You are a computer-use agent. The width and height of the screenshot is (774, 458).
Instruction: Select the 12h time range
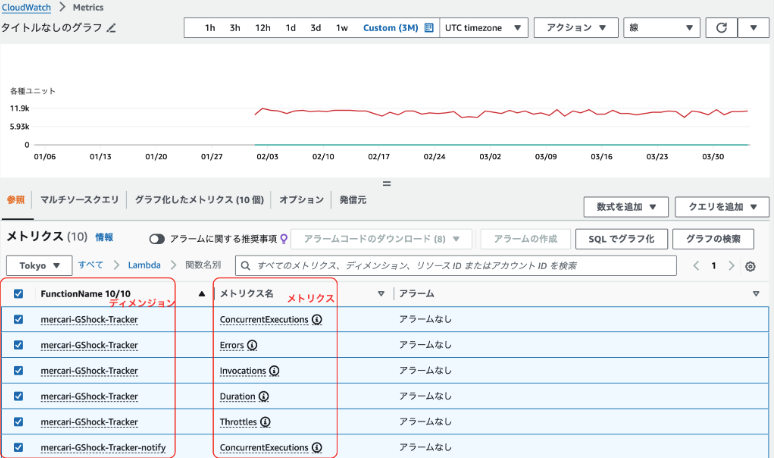263,28
